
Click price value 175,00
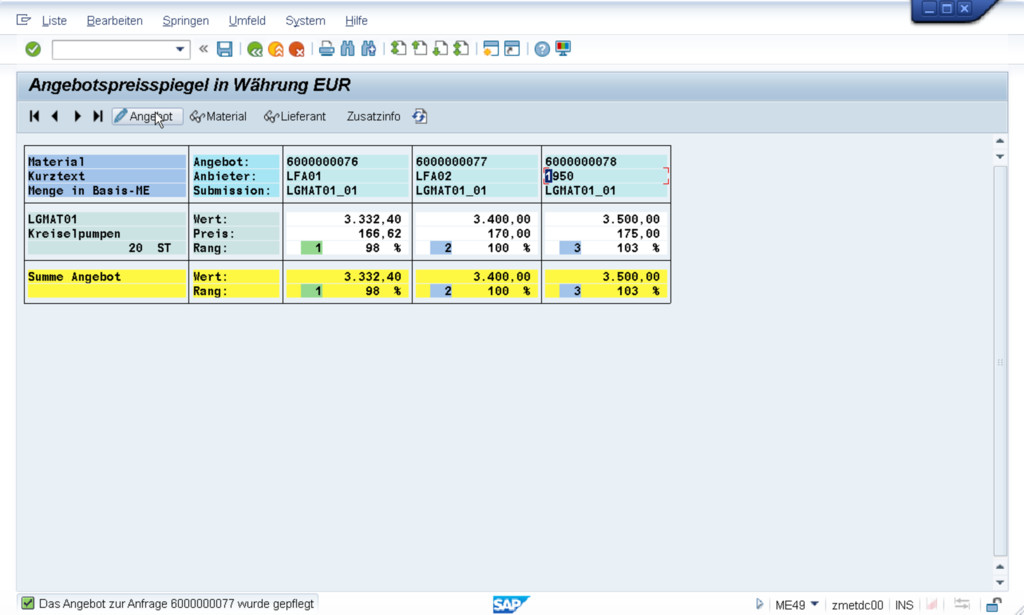pyautogui.click(x=638, y=234)
